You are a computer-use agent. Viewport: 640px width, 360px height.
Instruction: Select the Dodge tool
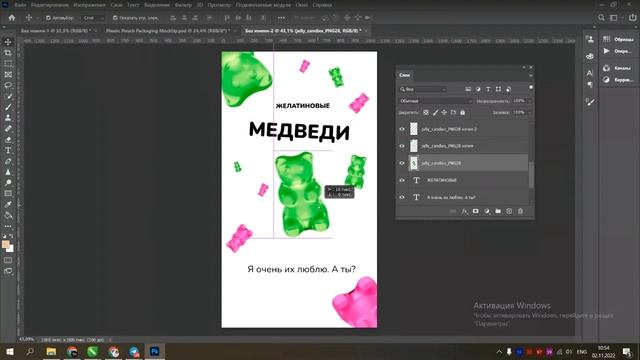point(8,183)
